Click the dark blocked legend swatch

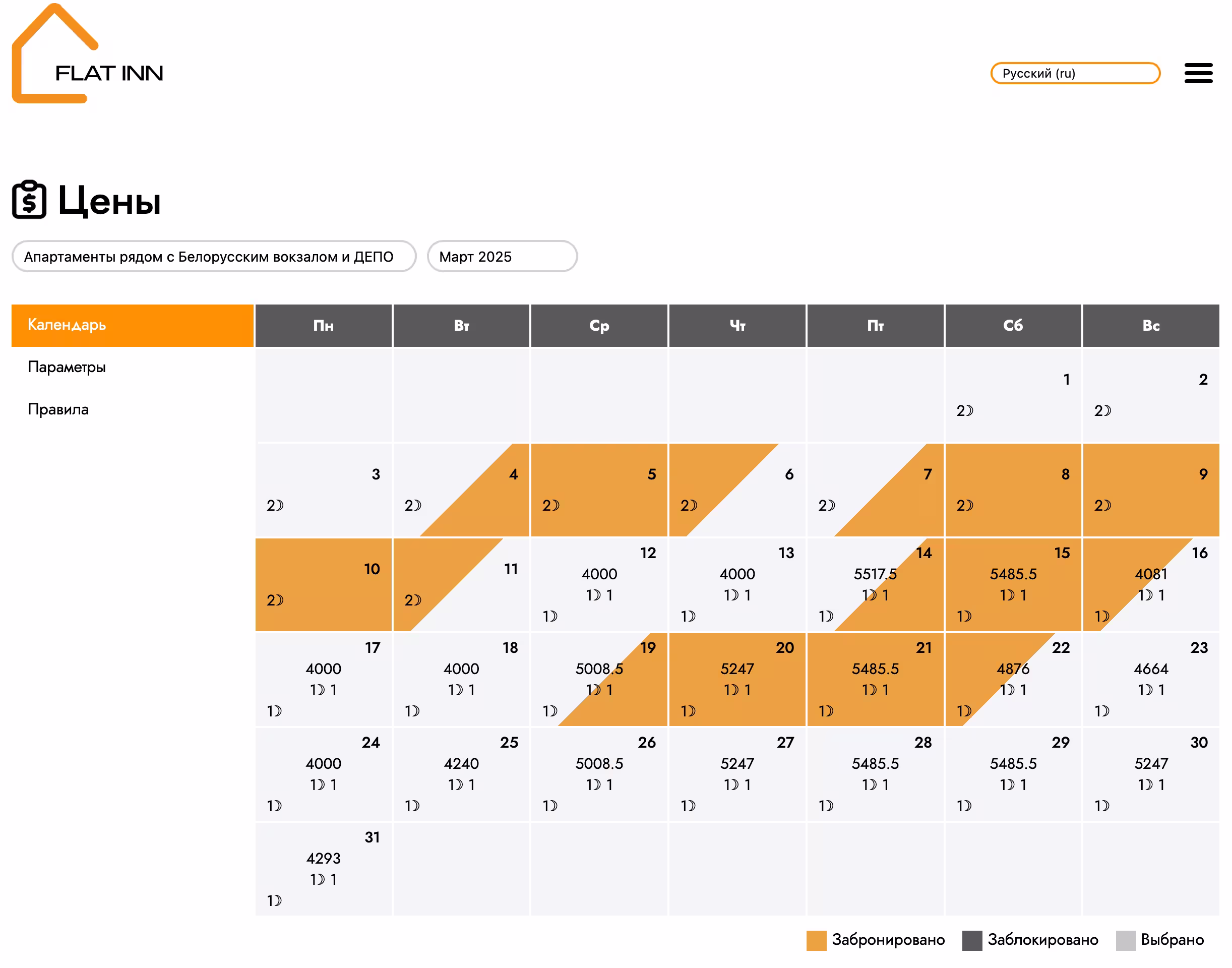pyautogui.click(x=971, y=940)
